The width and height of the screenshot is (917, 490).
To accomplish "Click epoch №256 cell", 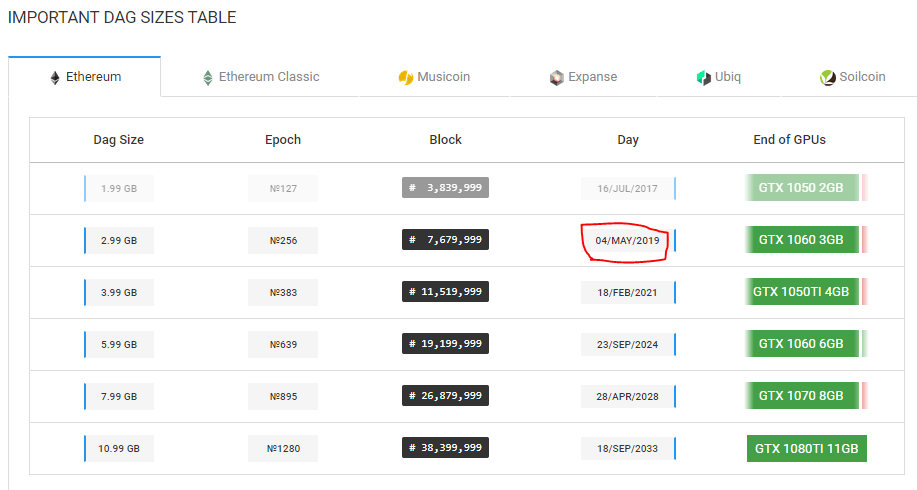I will tap(283, 240).
